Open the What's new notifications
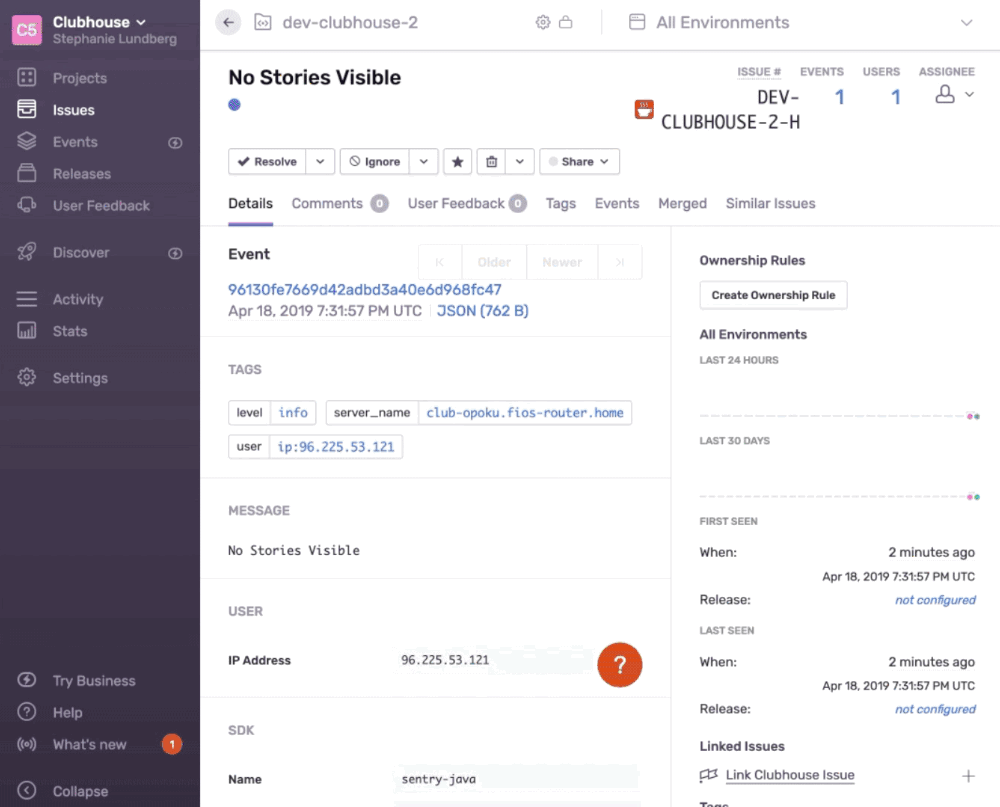 click(89, 744)
